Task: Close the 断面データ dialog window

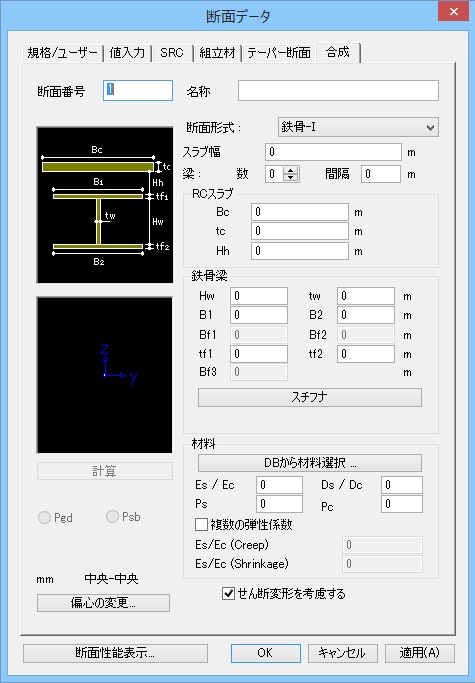Action: (x=454, y=12)
